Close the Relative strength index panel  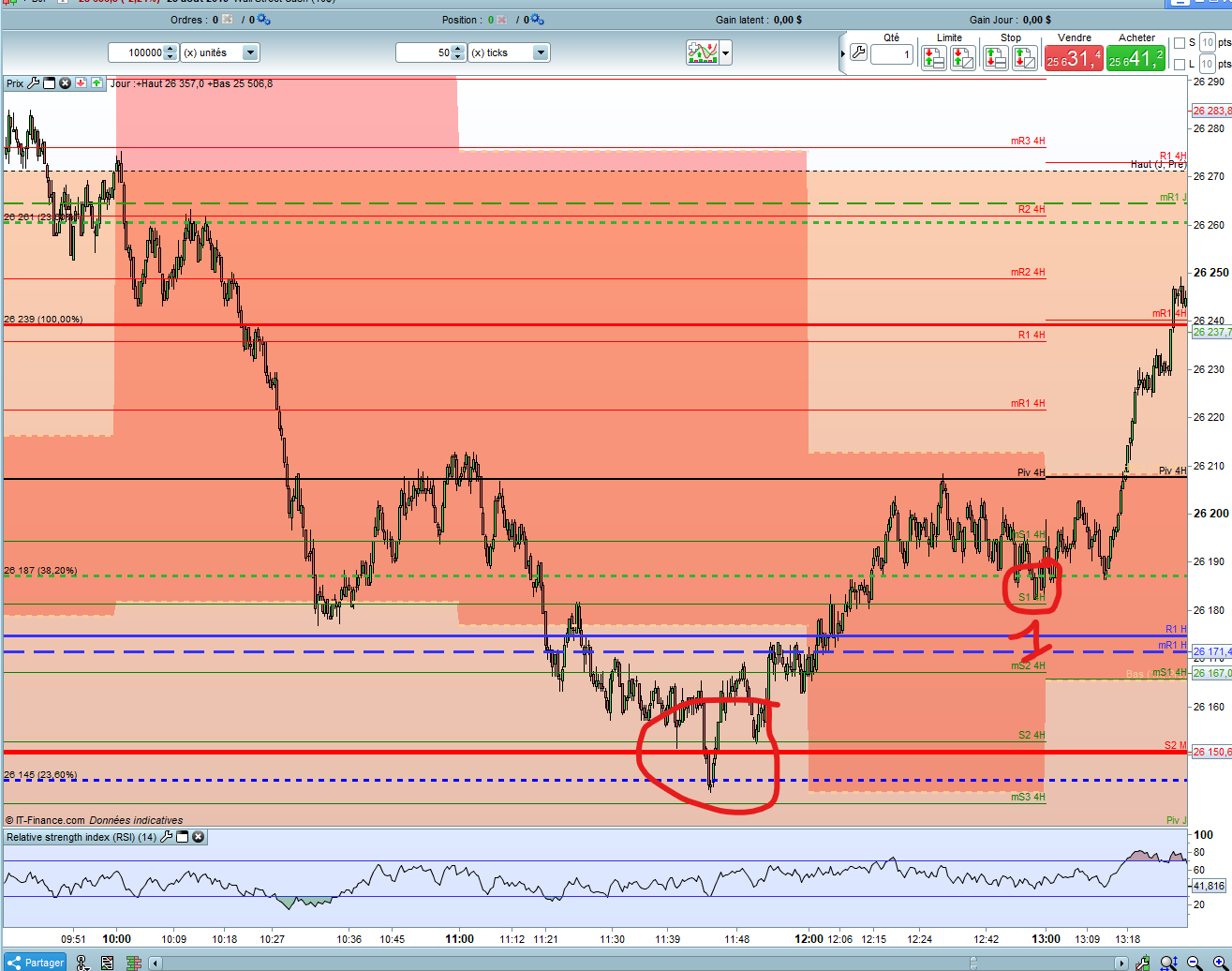click(199, 837)
